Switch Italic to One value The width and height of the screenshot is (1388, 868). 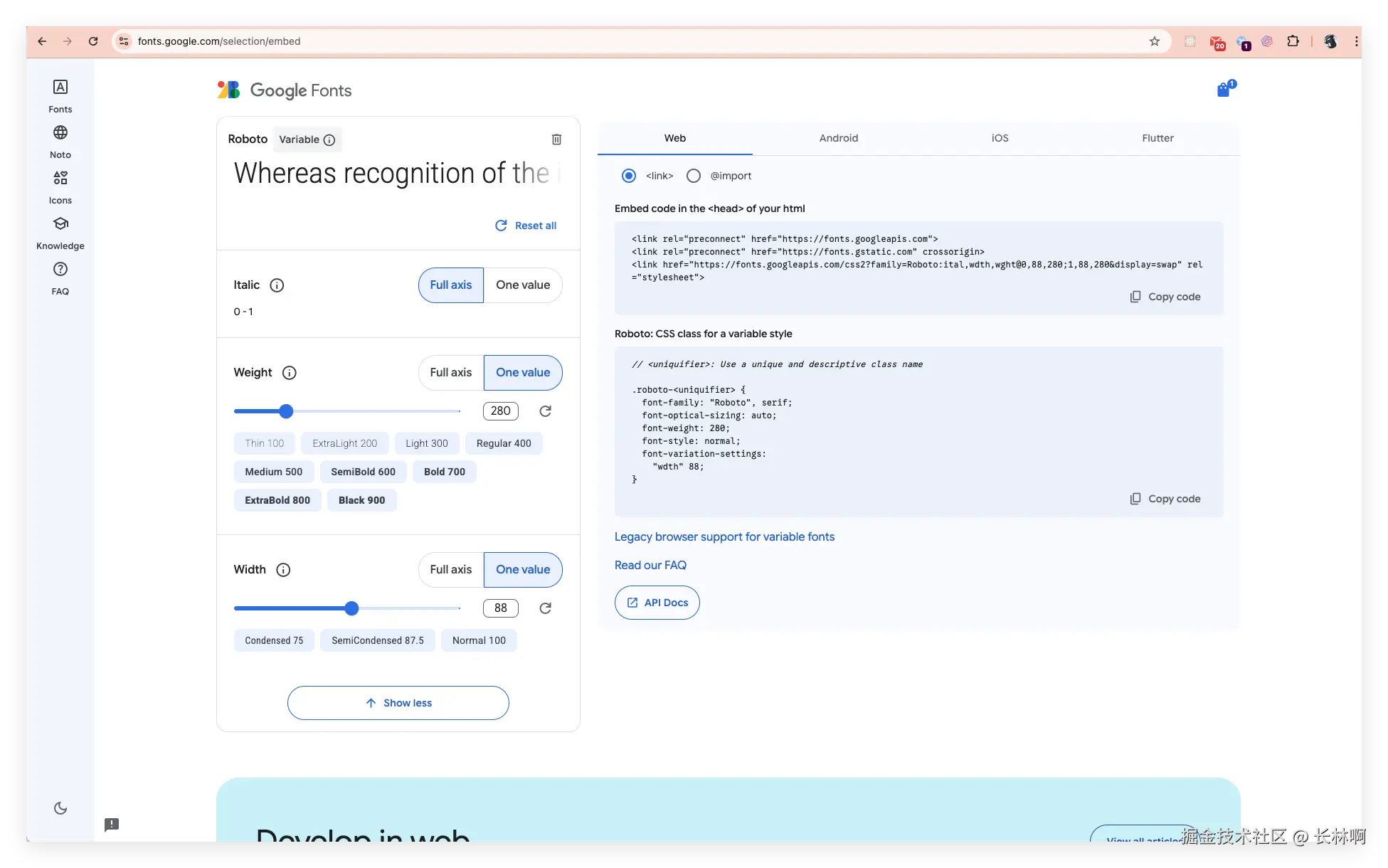523,285
